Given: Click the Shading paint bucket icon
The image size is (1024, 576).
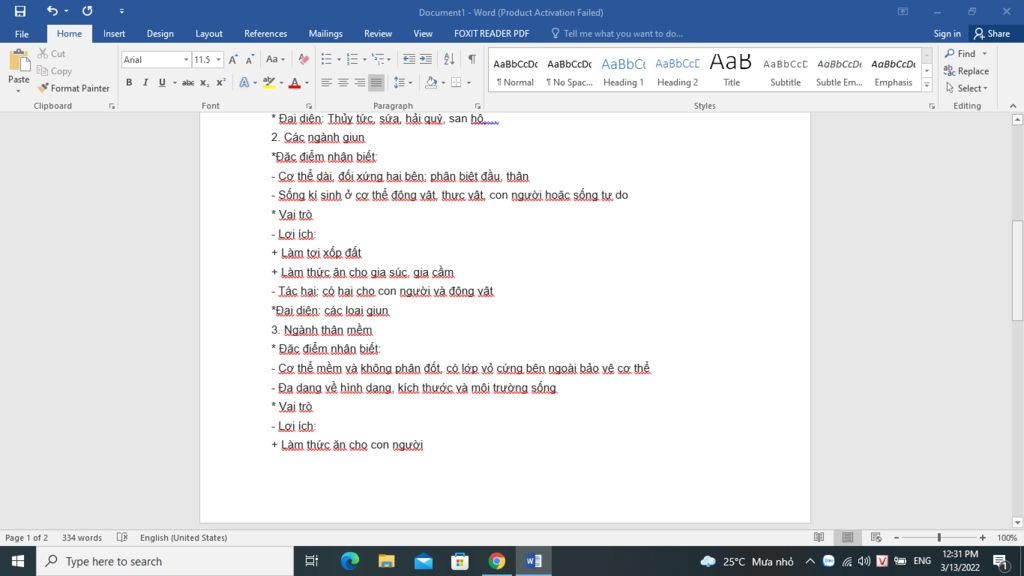Looking at the screenshot, I should (x=431, y=82).
